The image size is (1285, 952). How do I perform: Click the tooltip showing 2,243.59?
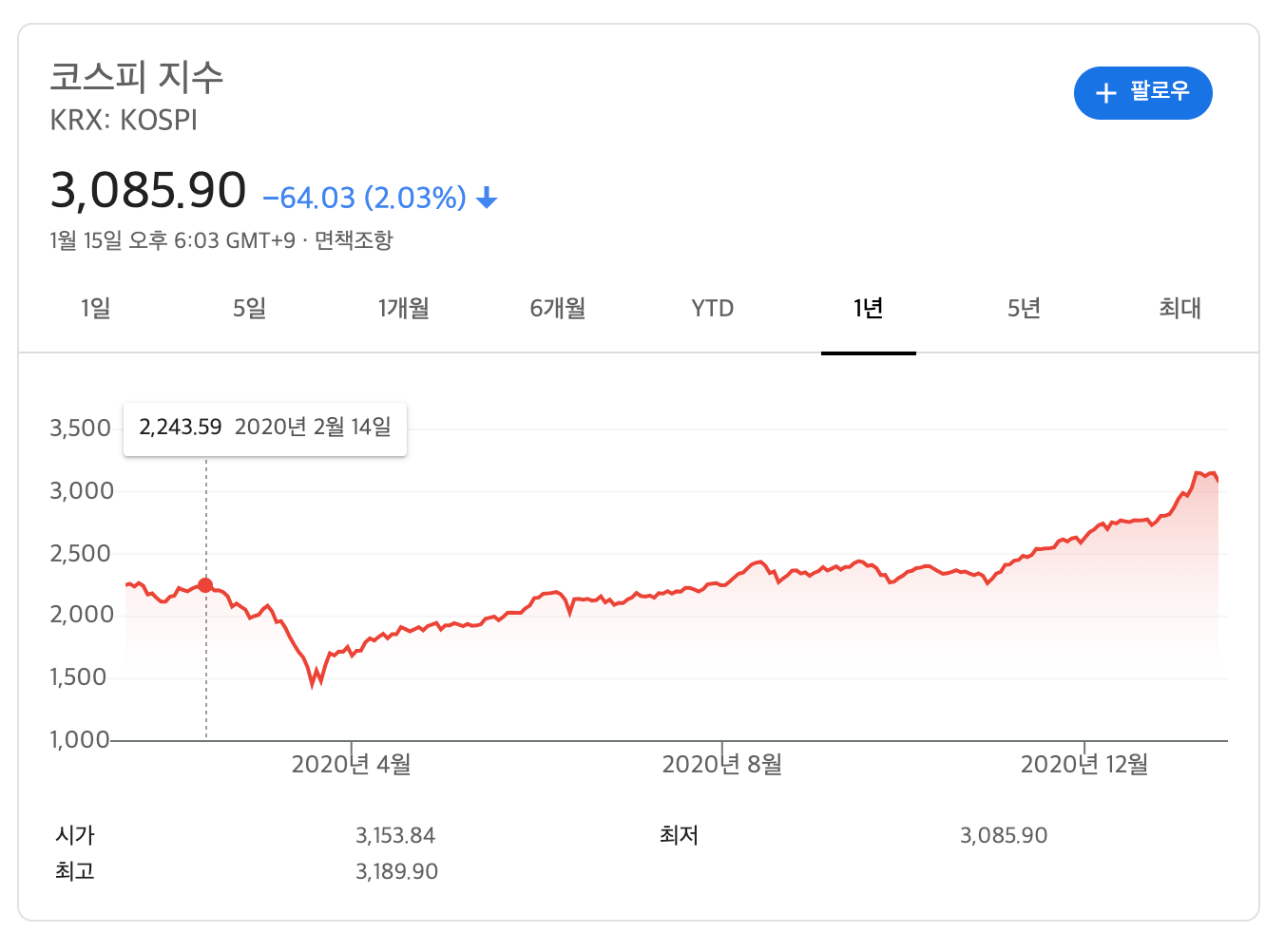pyautogui.click(x=265, y=428)
